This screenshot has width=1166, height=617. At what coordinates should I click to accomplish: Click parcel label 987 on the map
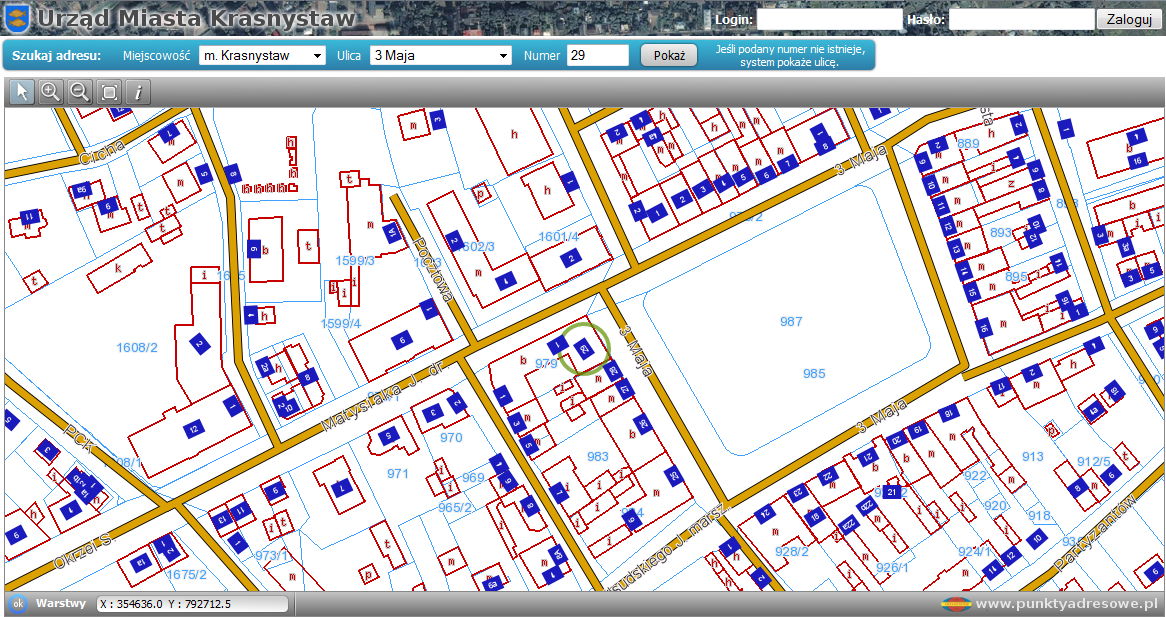791,321
